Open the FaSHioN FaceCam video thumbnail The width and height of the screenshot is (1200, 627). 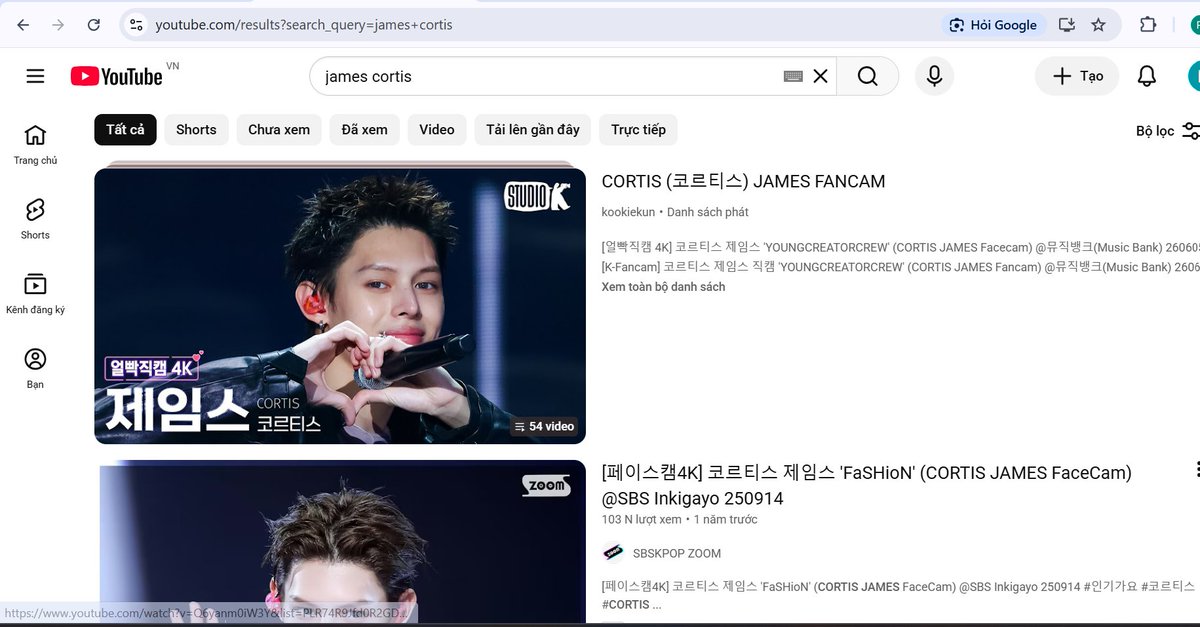[x=342, y=543]
